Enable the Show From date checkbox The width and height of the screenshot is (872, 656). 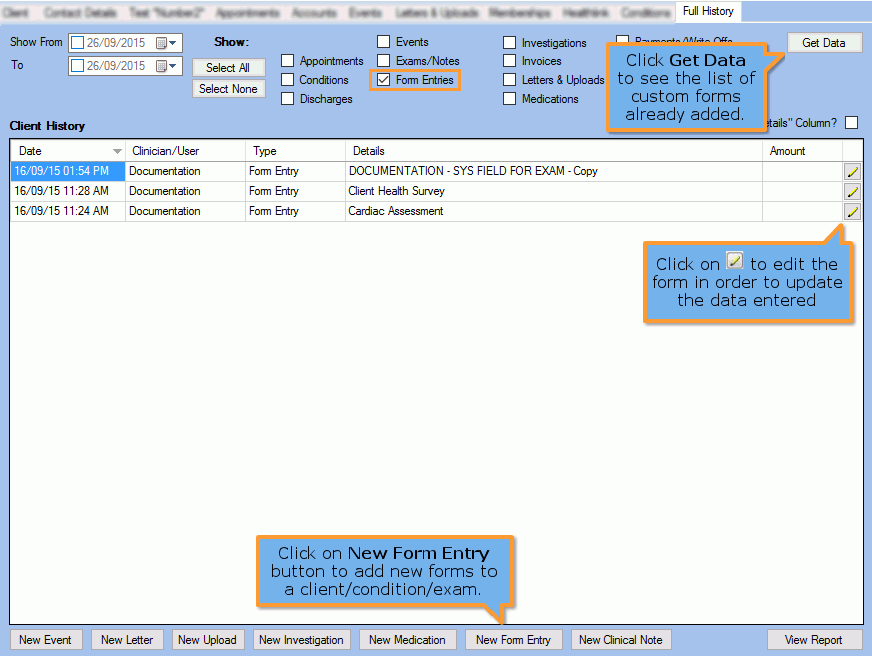pyautogui.click(x=78, y=43)
